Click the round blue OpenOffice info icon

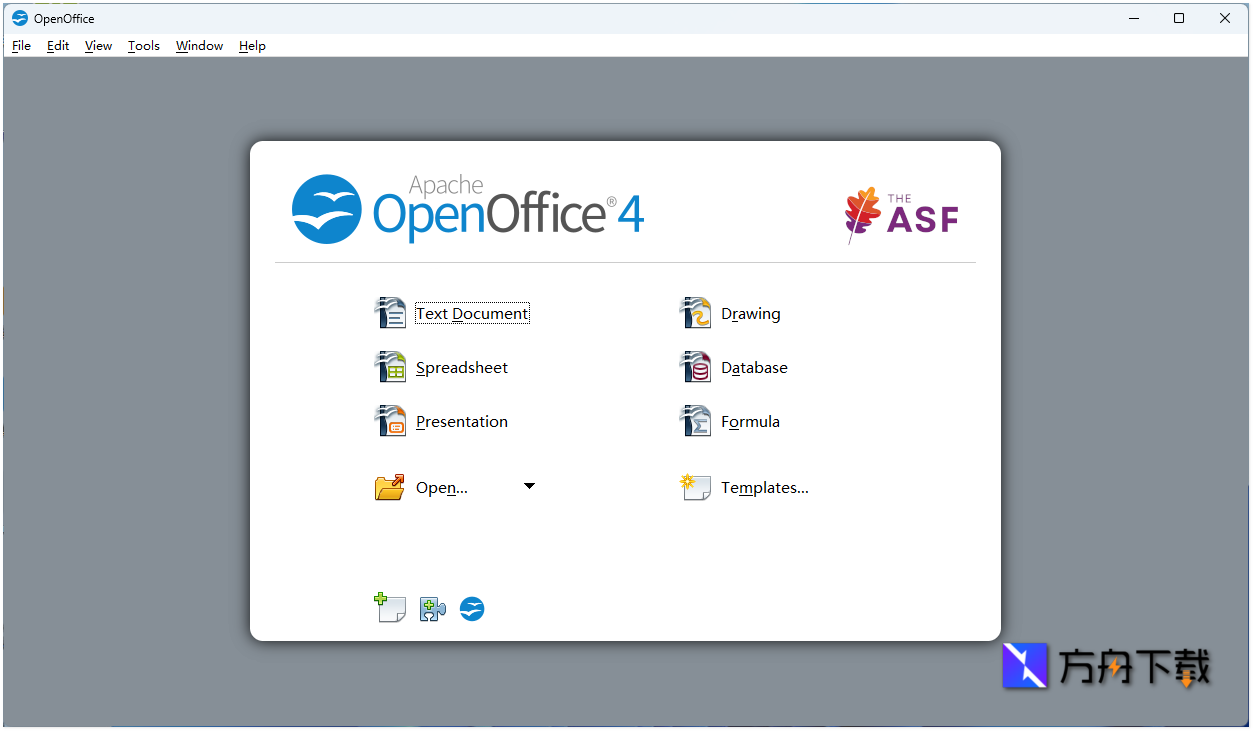click(472, 609)
